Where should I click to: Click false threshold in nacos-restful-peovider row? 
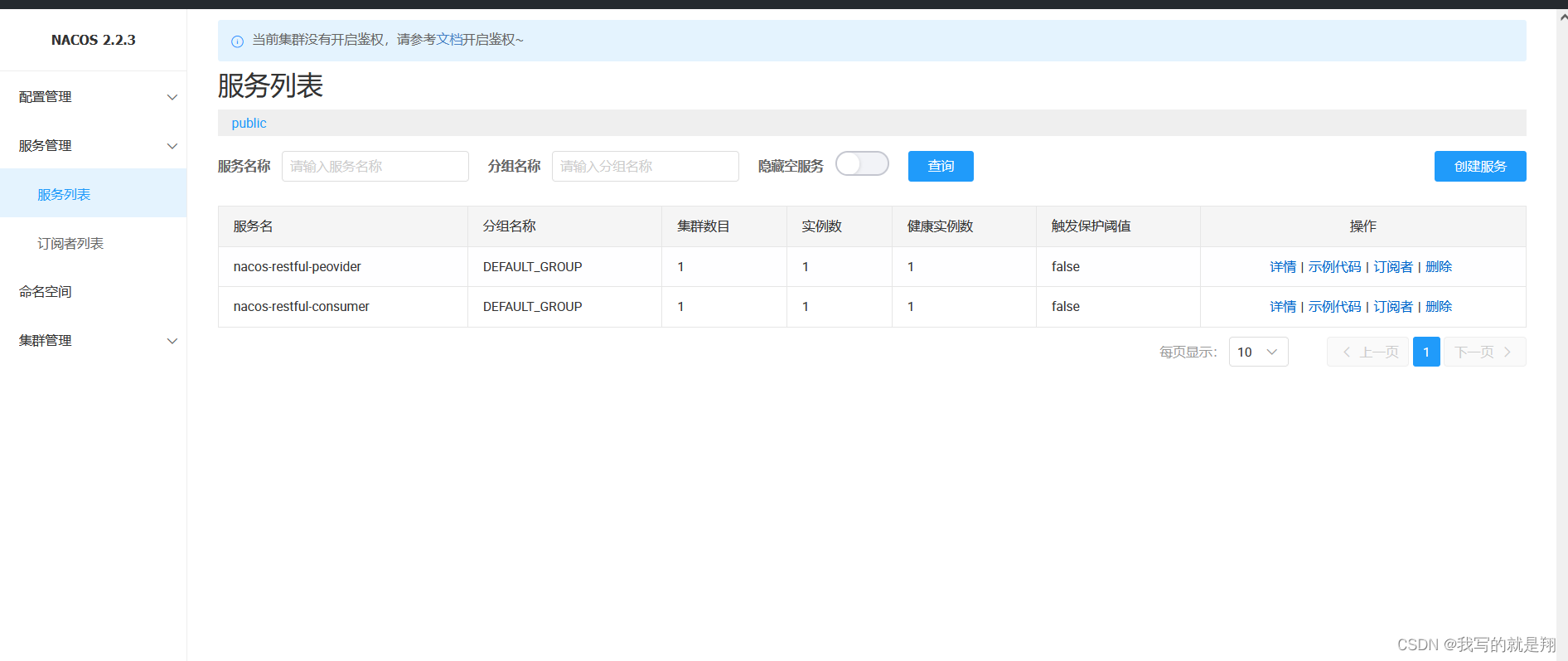coord(1066,267)
